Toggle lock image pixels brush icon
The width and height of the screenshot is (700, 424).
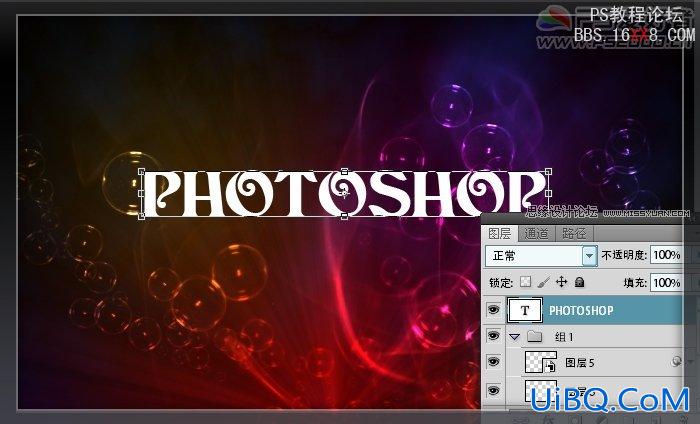pos(543,282)
